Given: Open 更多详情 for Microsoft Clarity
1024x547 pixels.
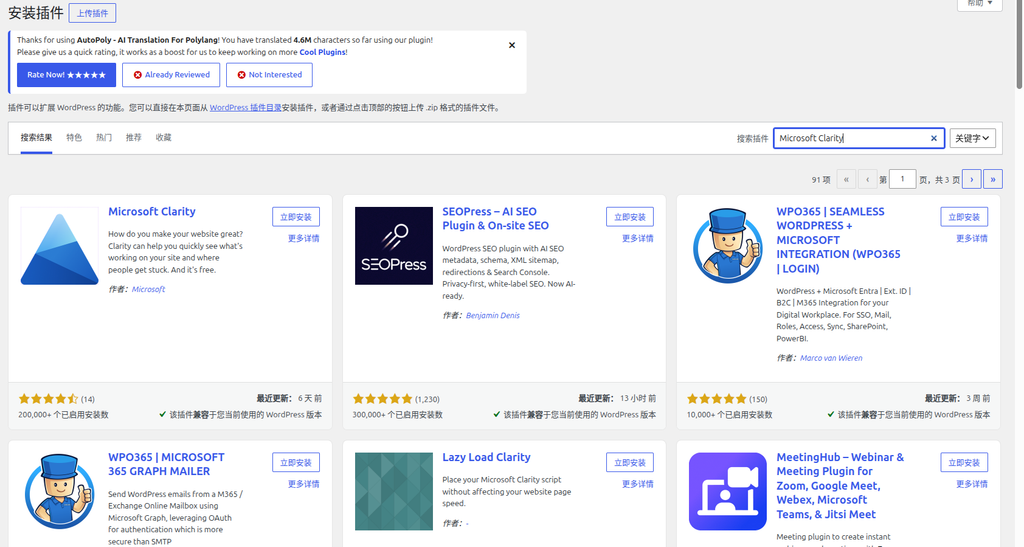Looking at the screenshot, I should tap(304, 239).
